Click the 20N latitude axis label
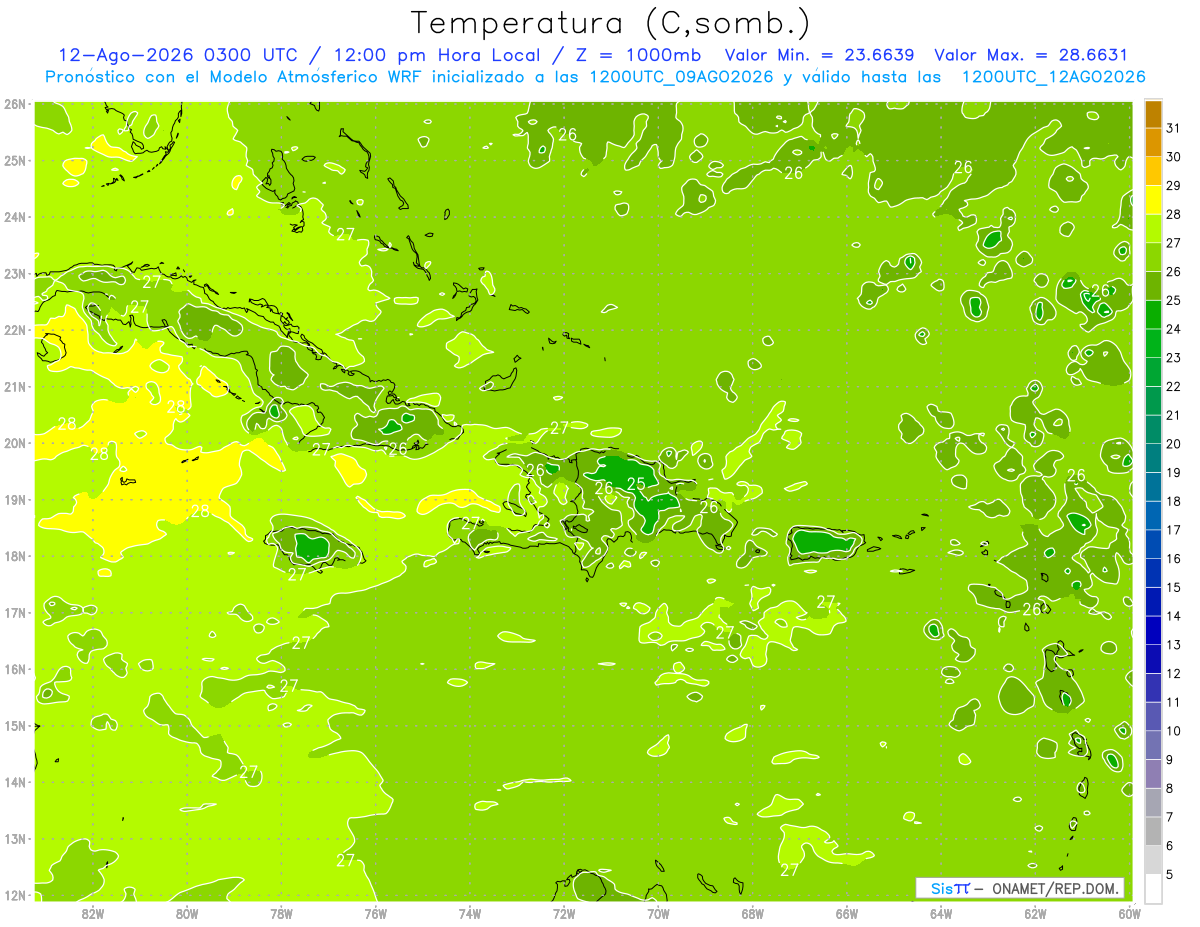 pyautogui.click(x=14, y=443)
